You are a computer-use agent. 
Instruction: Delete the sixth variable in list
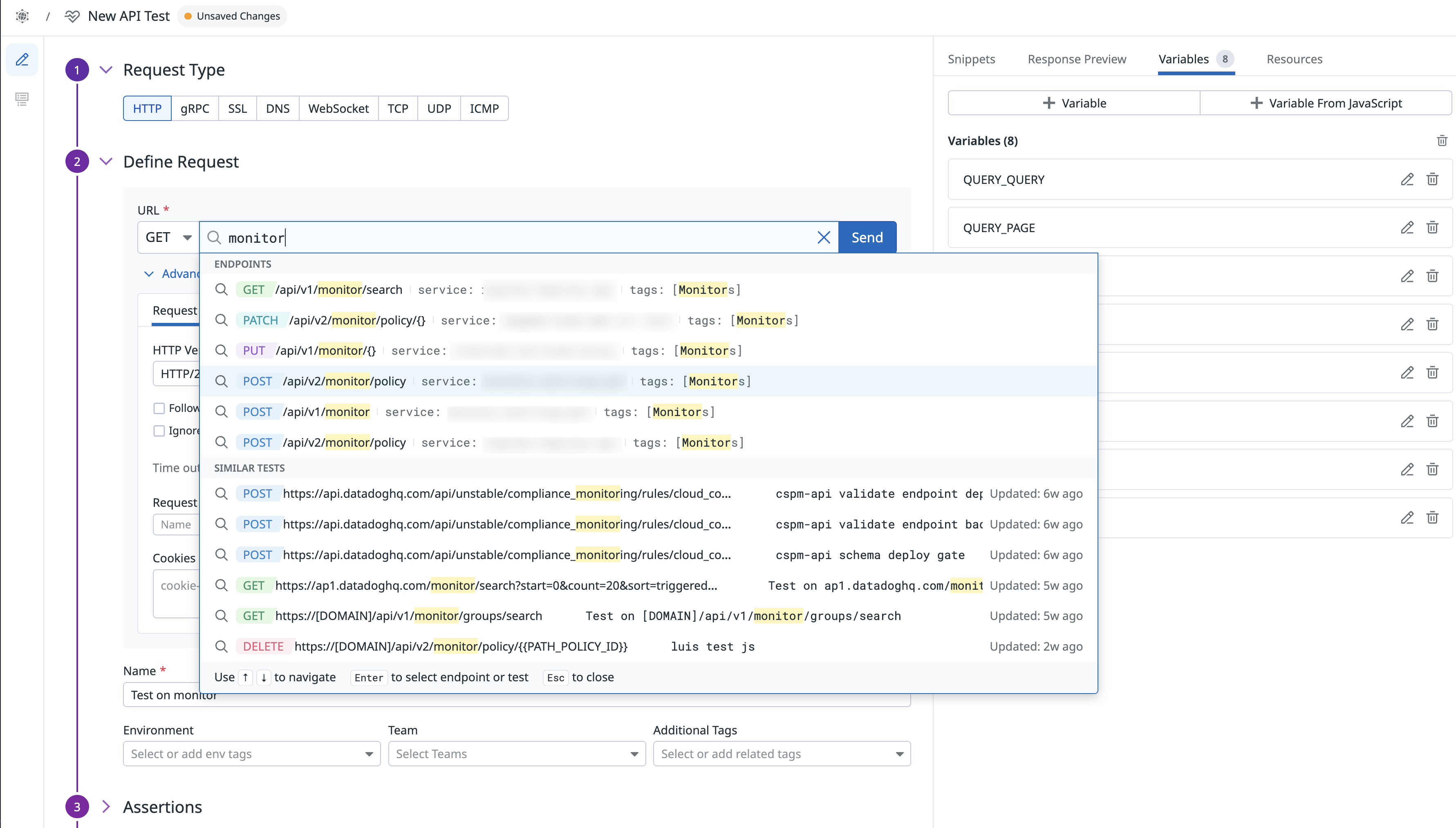click(x=1432, y=421)
